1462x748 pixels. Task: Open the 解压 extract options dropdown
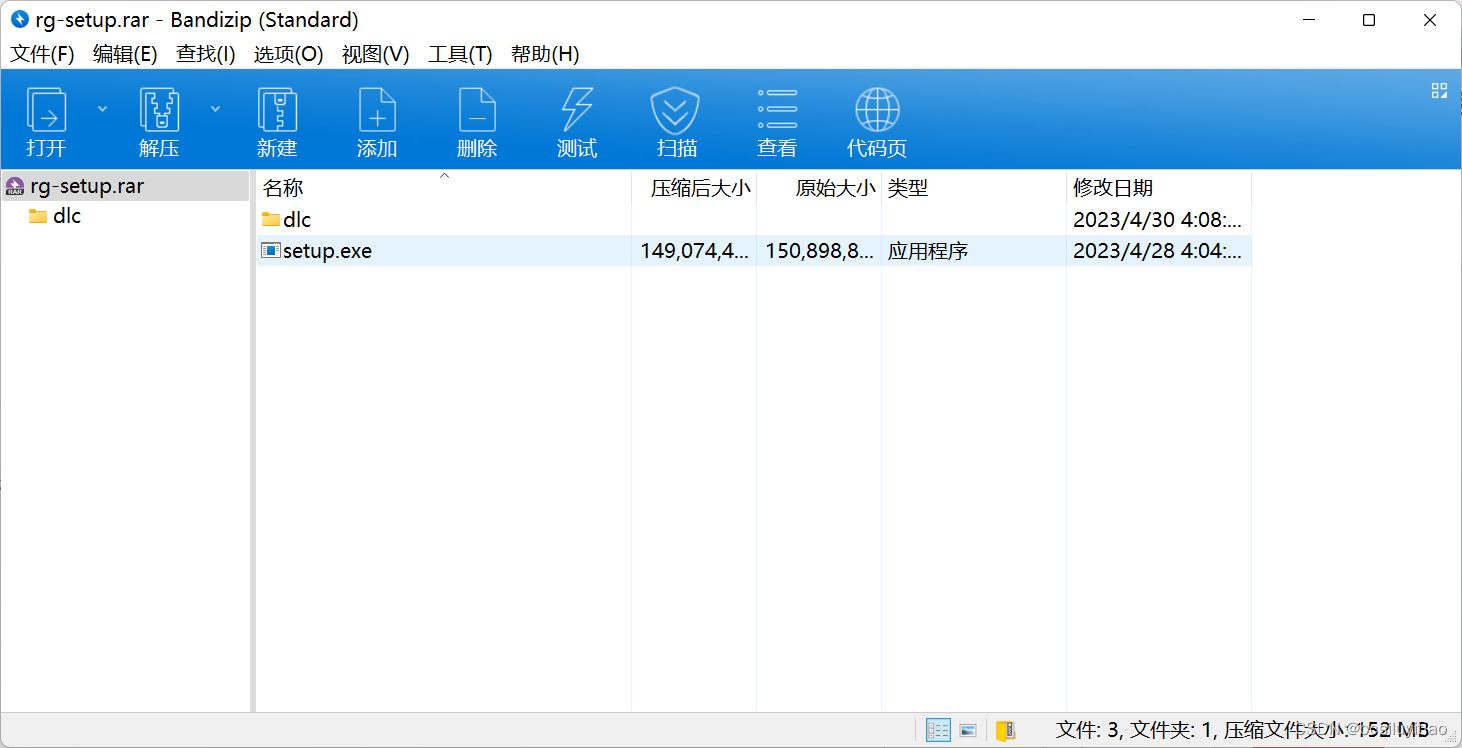216,107
